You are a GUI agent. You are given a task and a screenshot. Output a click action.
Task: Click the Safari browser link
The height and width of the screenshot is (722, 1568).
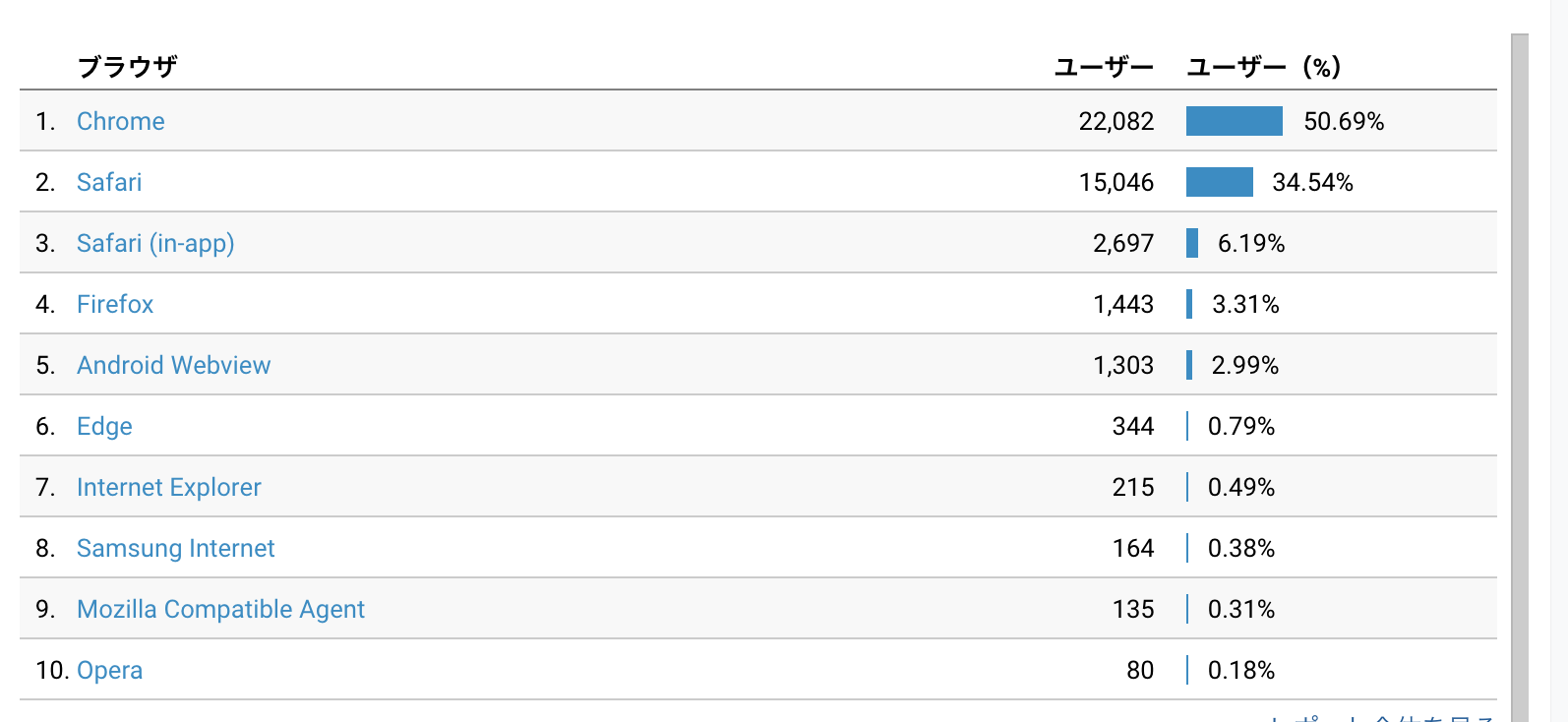click(109, 182)
